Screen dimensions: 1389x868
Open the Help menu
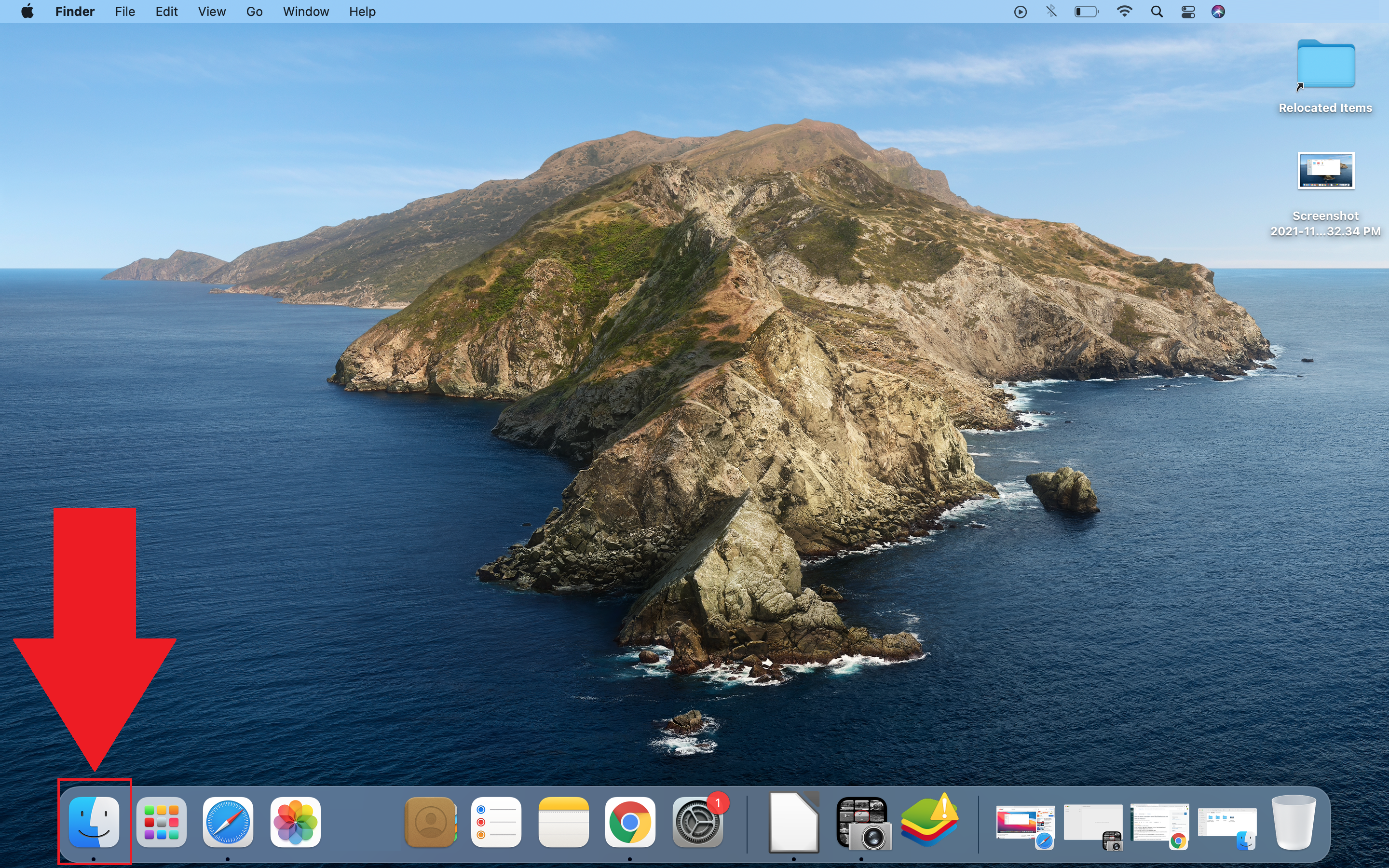[362, 12]
